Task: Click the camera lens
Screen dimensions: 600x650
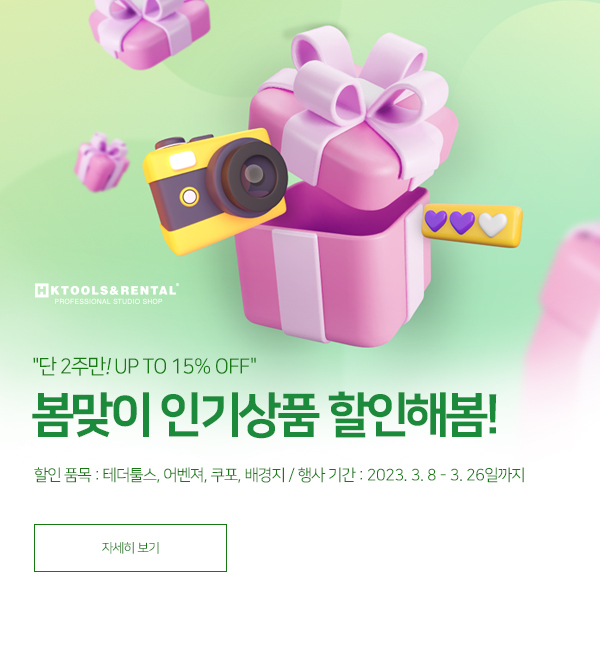Action: coord(250,176)
